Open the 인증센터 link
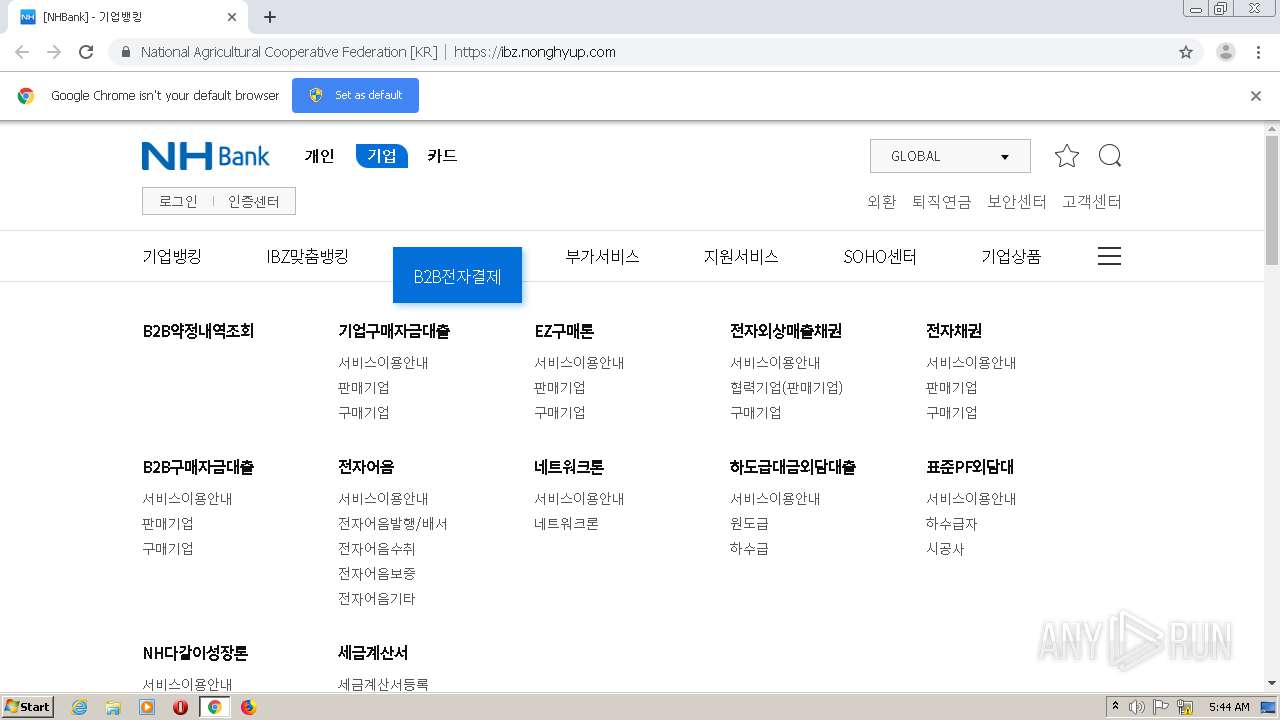 click(x=254, y=201)
